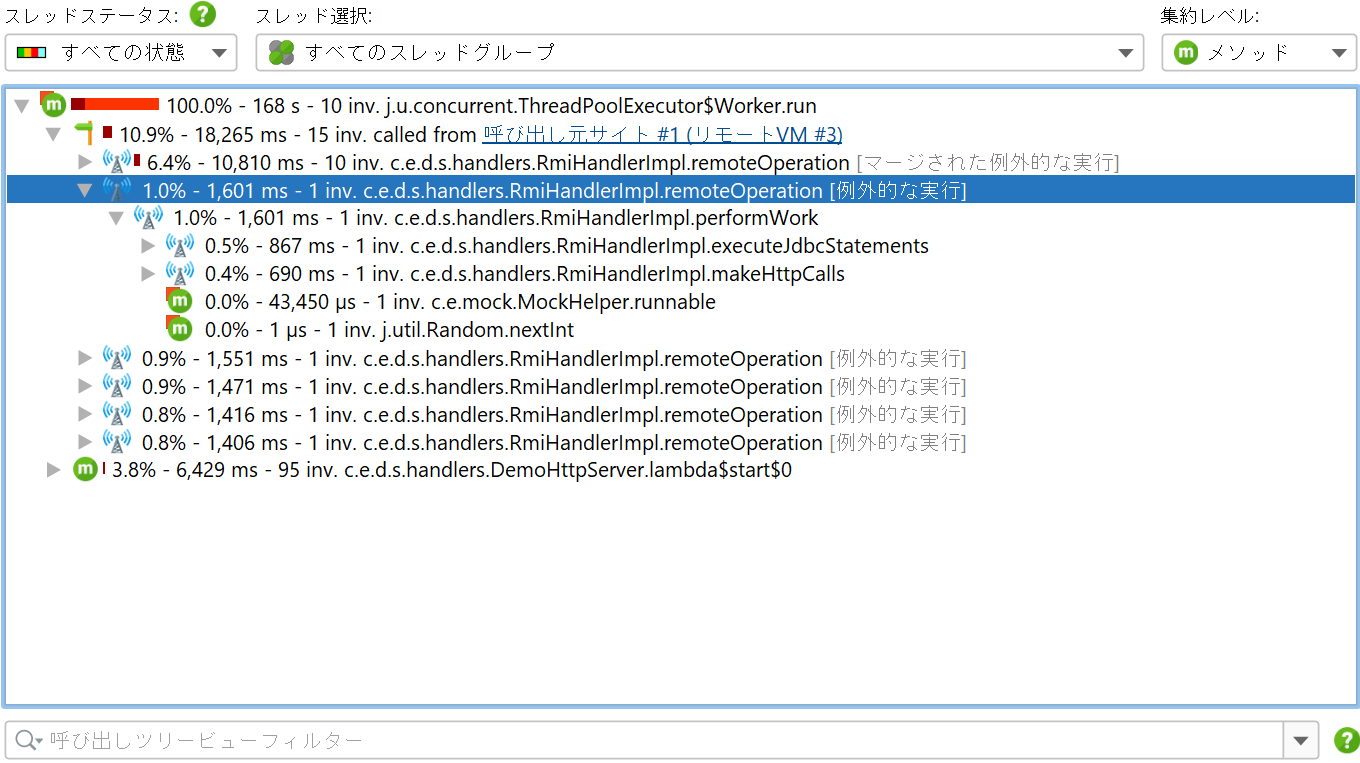Collapse the 1.0% performWork node
1360x763 pixels.
point(117,218)
